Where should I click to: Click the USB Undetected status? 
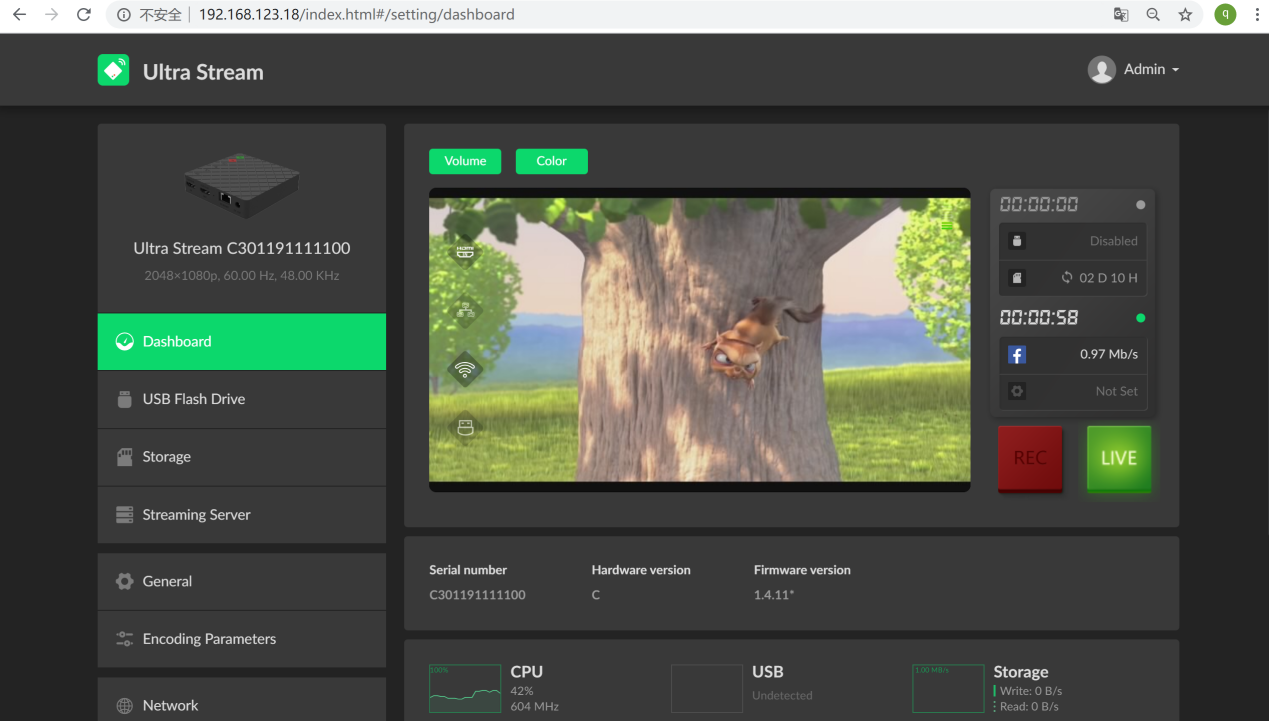tap(782, 695)
